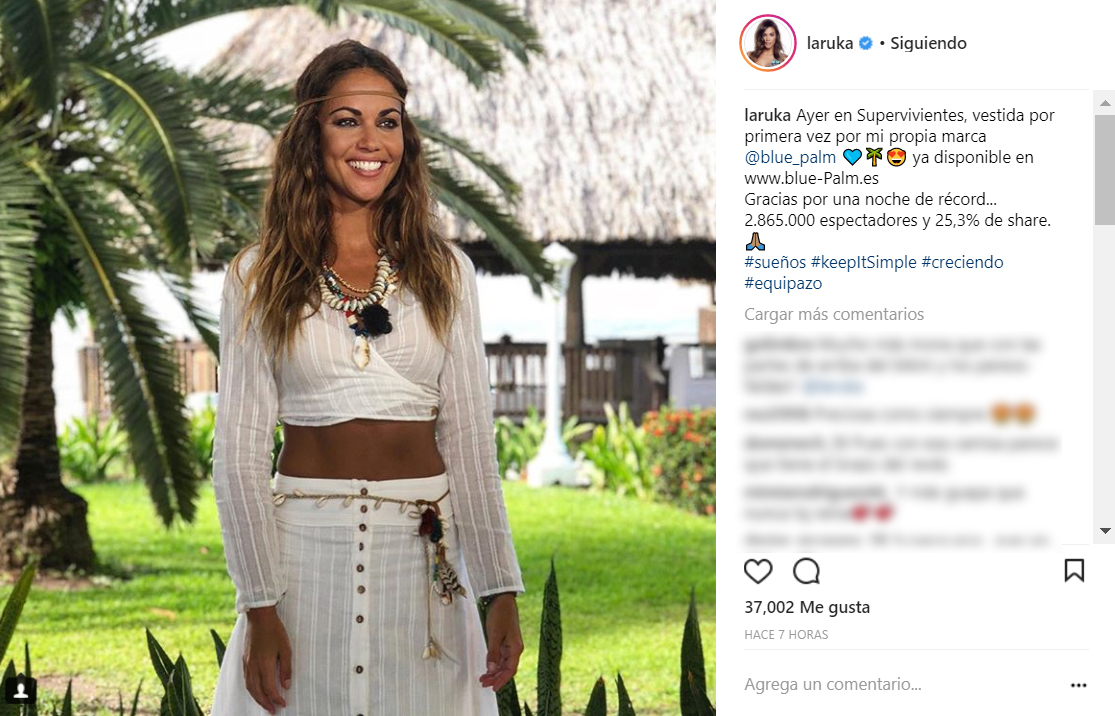Open the three-dot more options menu
Screen dimensions: 1115x716
1078,685
